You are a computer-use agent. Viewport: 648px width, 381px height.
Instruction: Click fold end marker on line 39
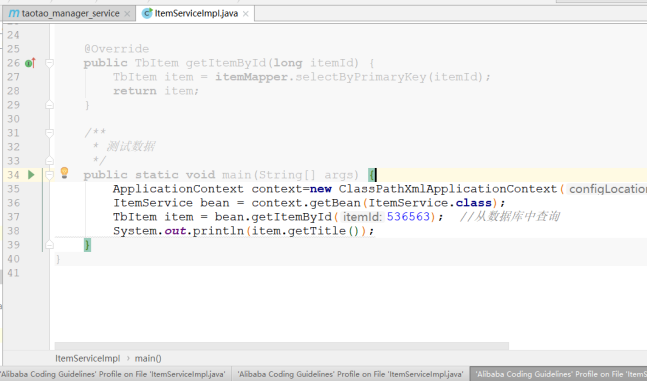49,245
